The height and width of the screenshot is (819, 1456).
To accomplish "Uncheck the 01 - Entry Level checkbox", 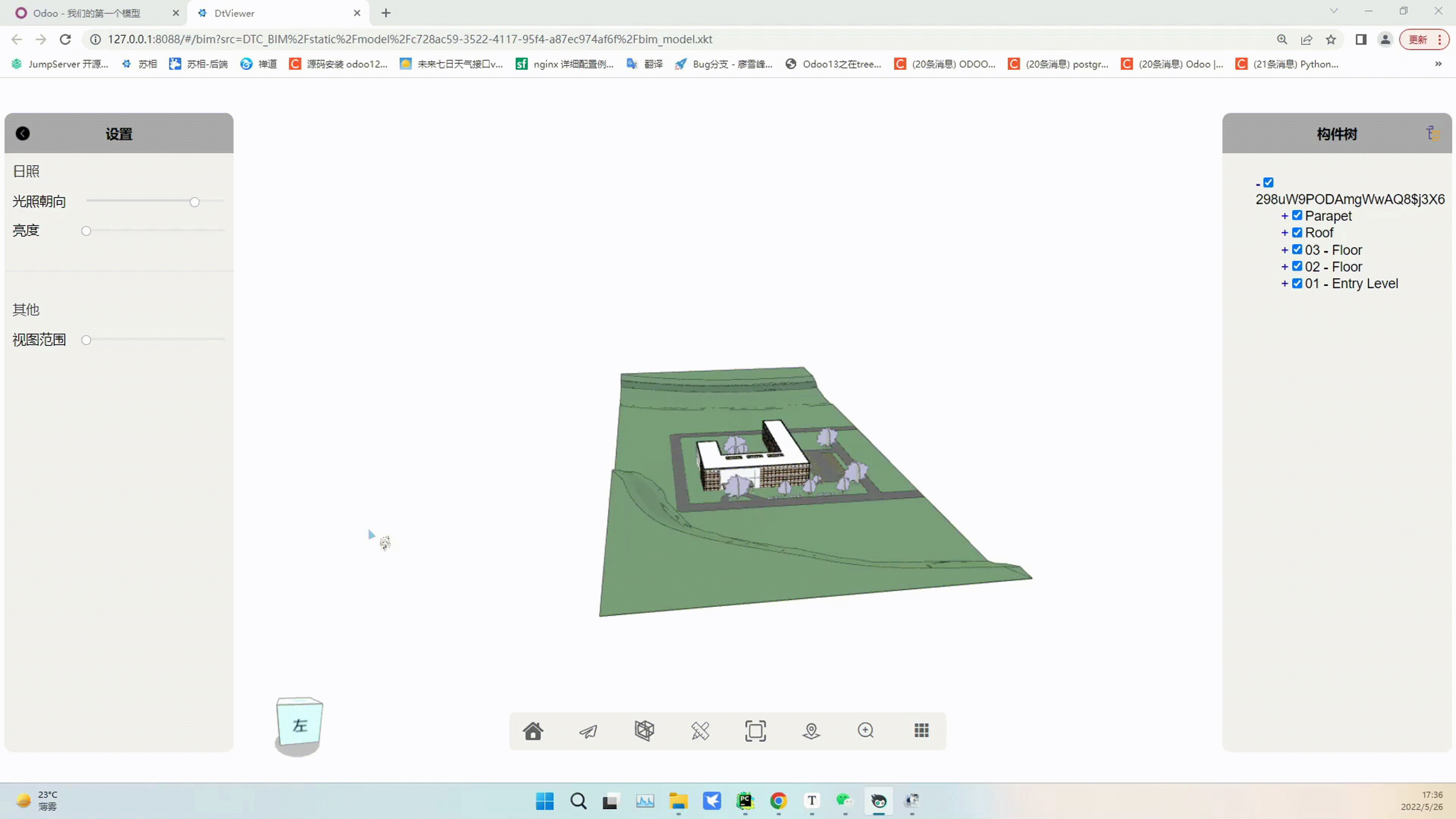I will click(1297, 283).
